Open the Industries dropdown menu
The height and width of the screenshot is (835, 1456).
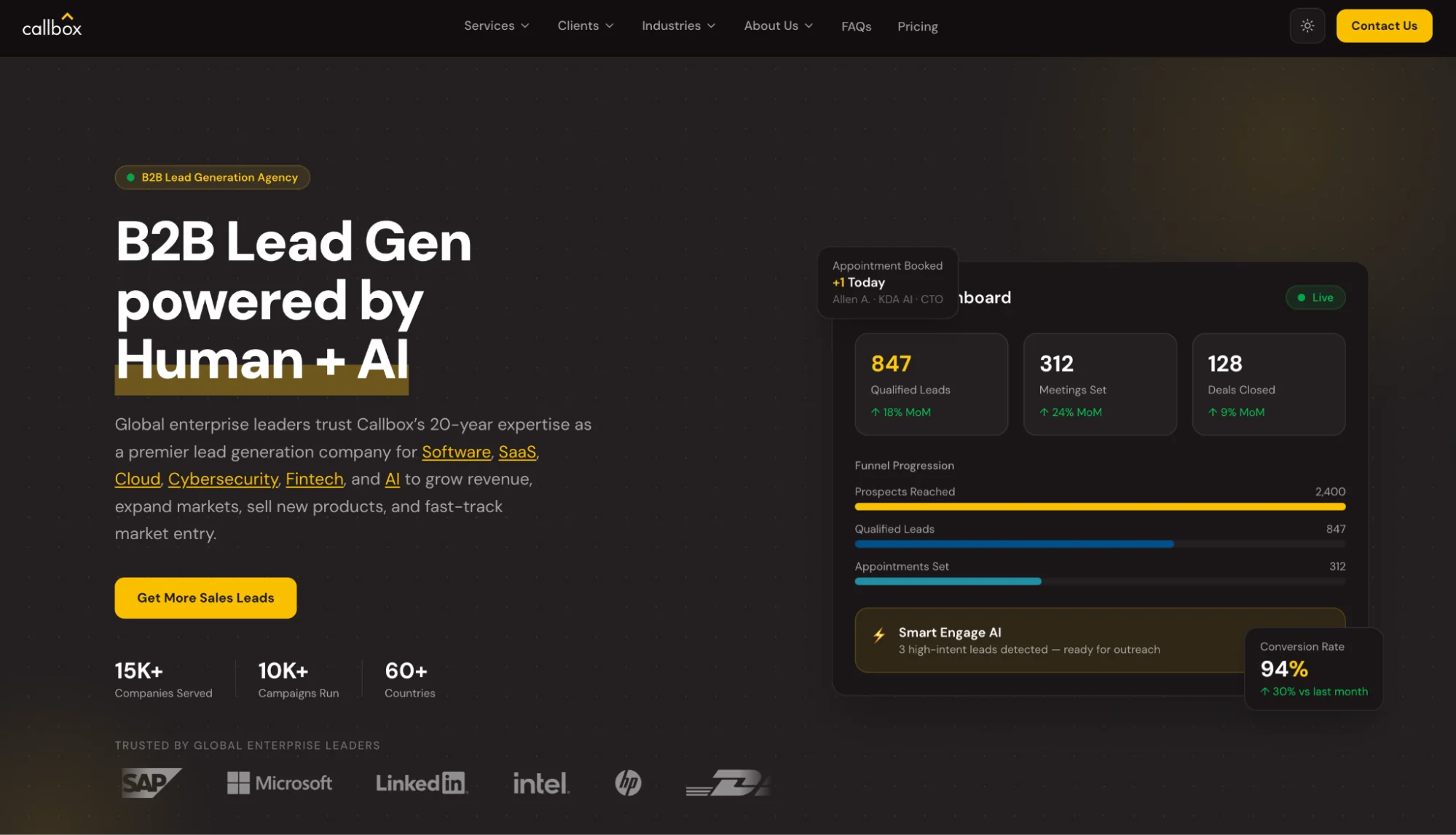point(678,26)
